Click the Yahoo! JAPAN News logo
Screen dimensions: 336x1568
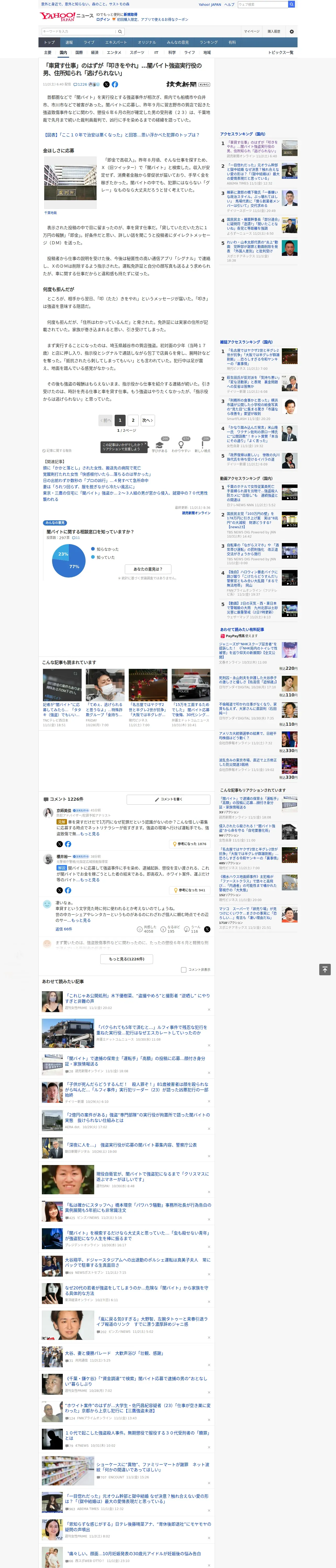point(66,16)
